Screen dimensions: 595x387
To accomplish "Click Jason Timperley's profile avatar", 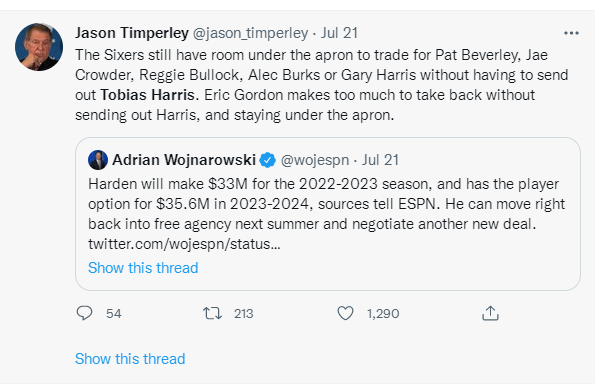I will click(x=39, y=47).
